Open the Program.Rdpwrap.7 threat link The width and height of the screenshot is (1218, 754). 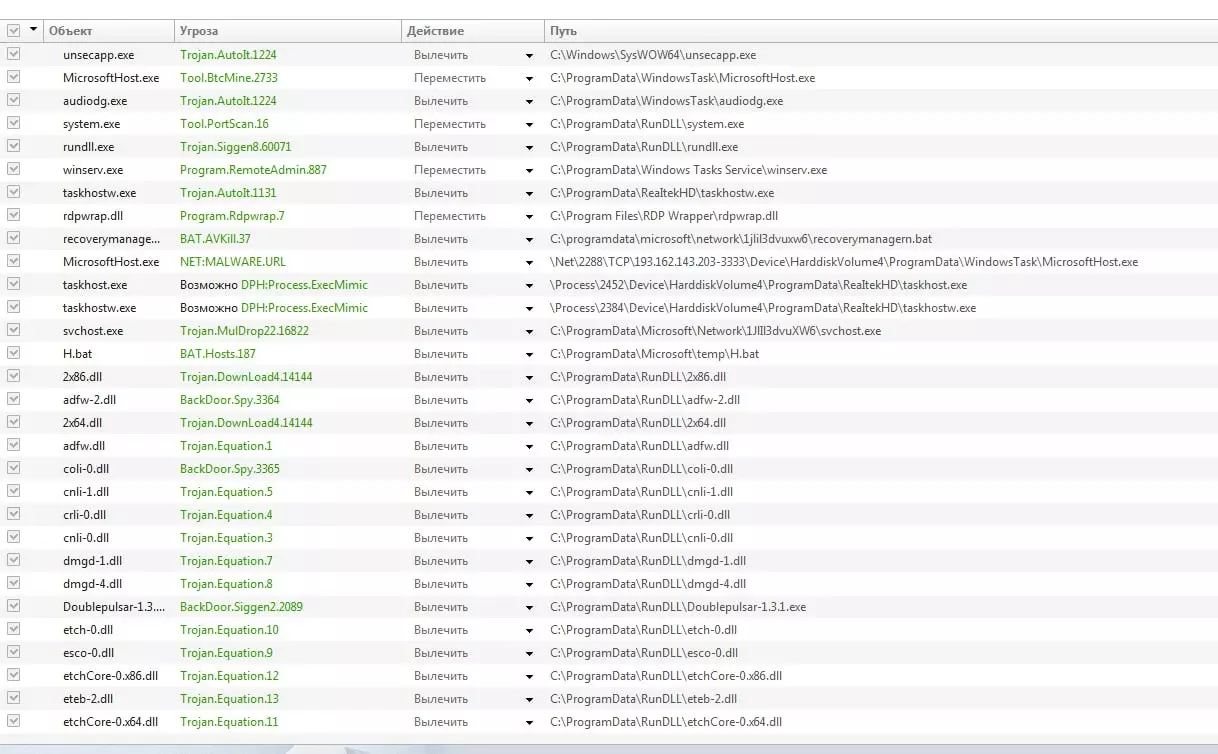click(232, 216)
